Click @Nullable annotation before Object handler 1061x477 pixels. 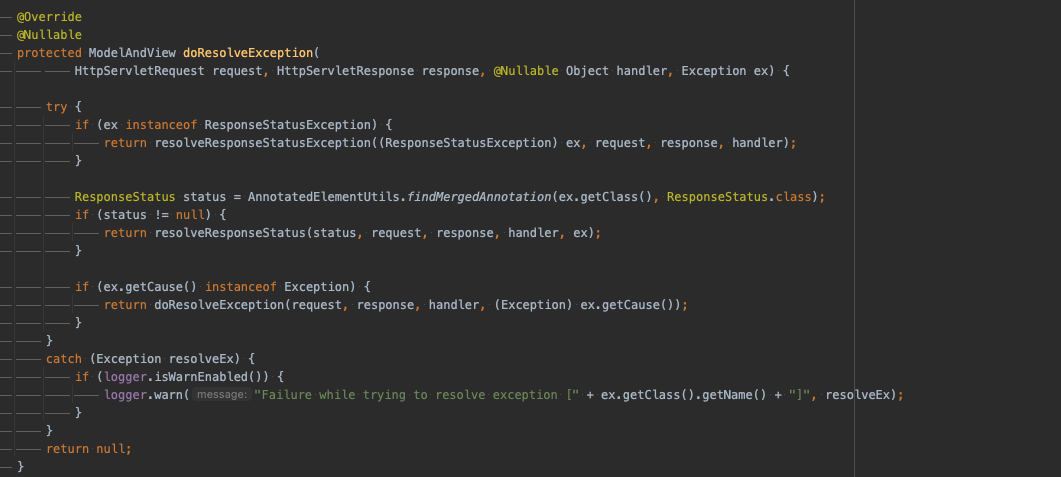526,71
